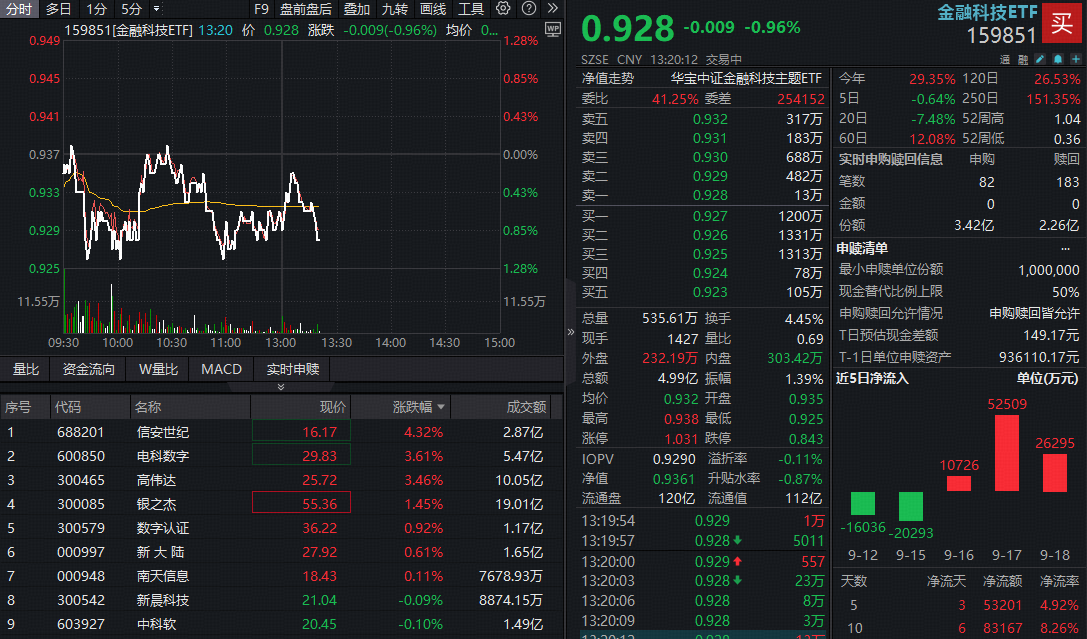Click the 融 margin trading icon
This screenshot has height=639, width=1087.
pos(1022,59)
